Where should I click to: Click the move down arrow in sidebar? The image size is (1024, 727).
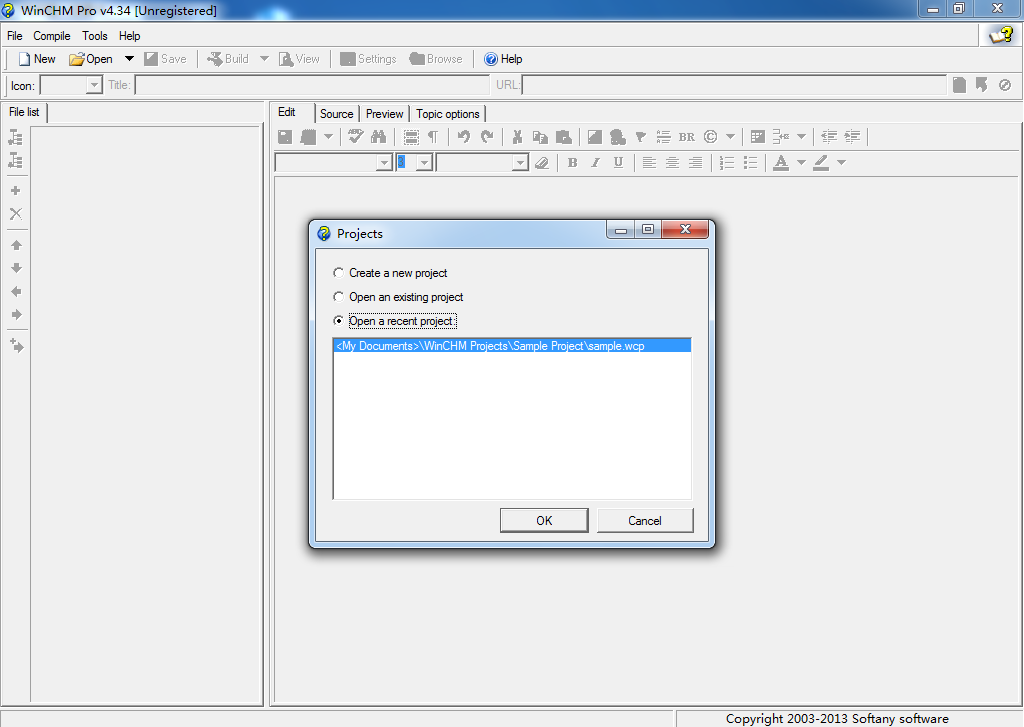pyautogui.click(x=16, y=268)
